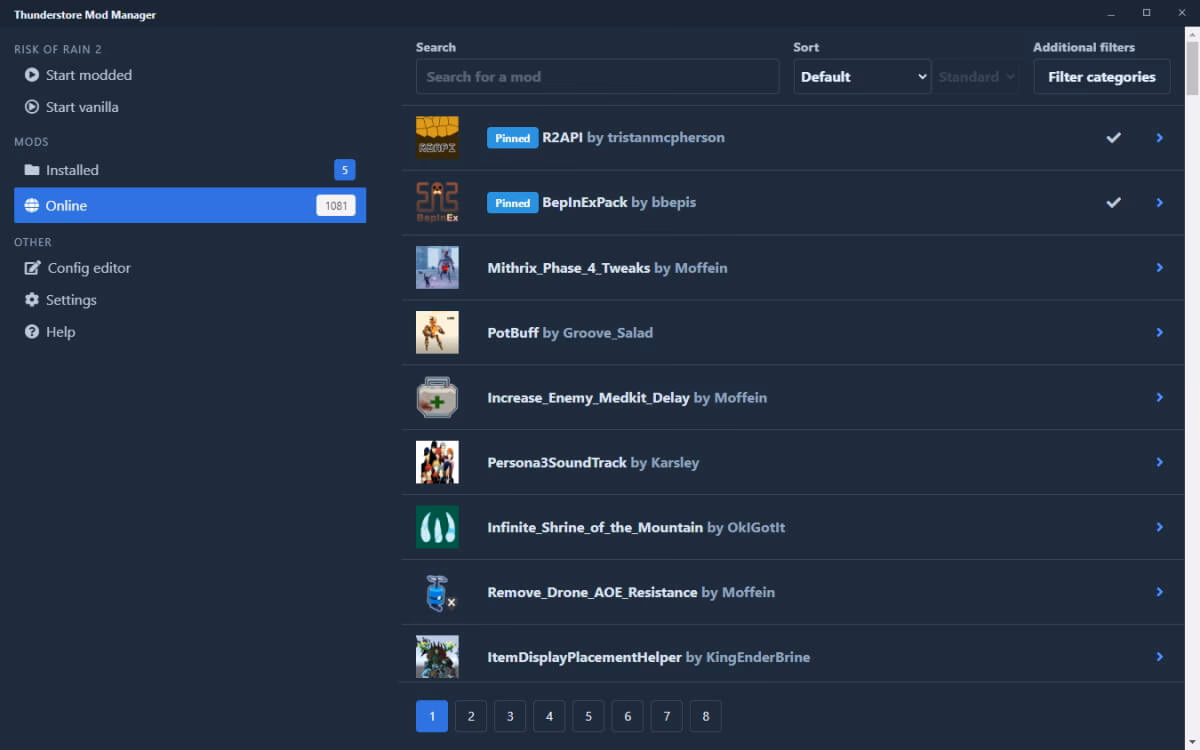Click the Config editor pencil icon

coord(32,268)
